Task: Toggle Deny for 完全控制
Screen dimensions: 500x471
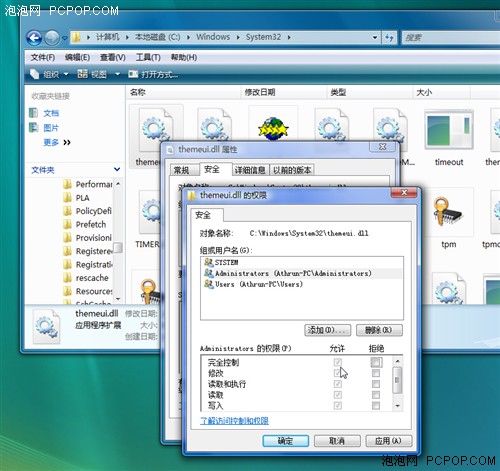Action: 376,362
